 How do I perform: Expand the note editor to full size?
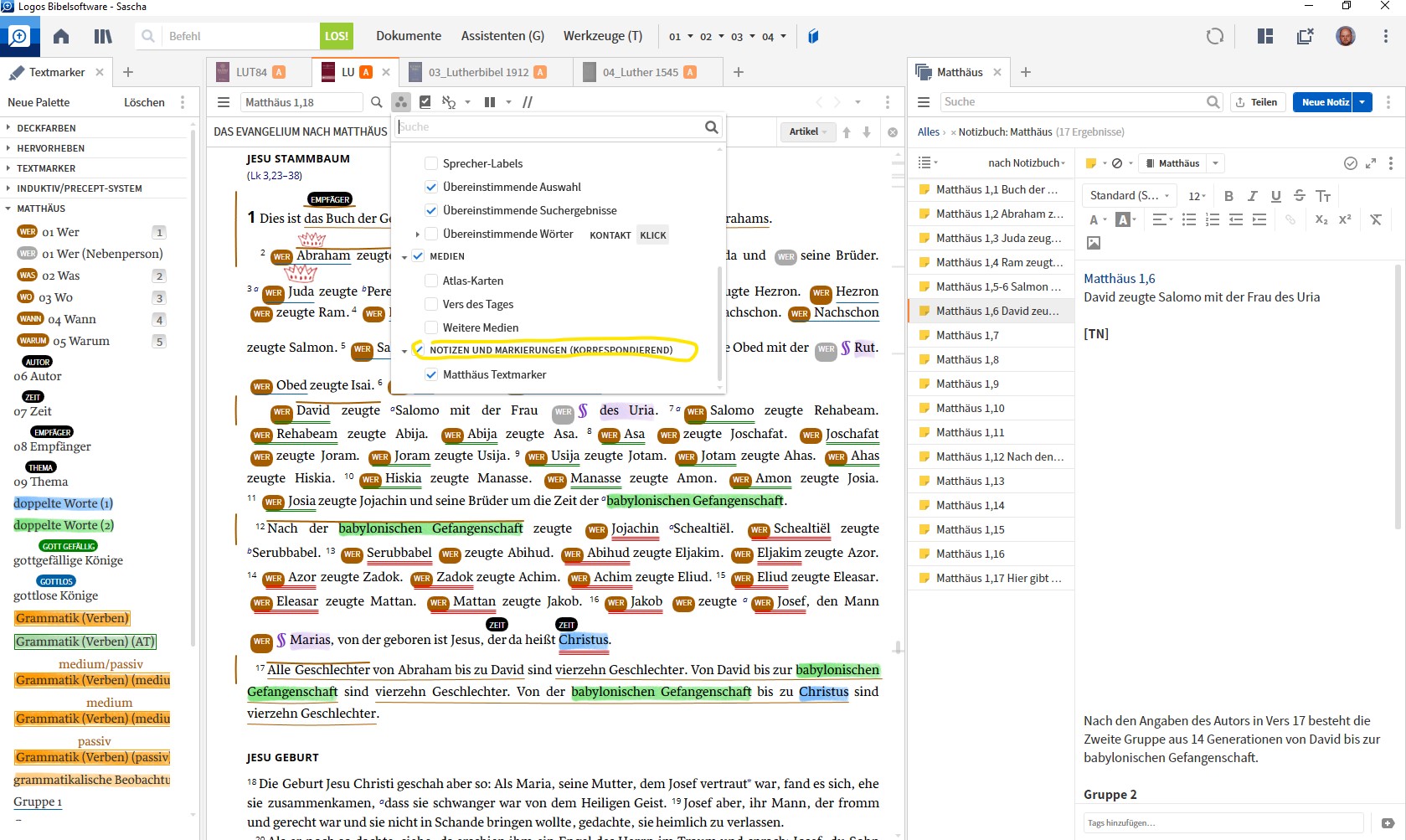click(1371, 163)
